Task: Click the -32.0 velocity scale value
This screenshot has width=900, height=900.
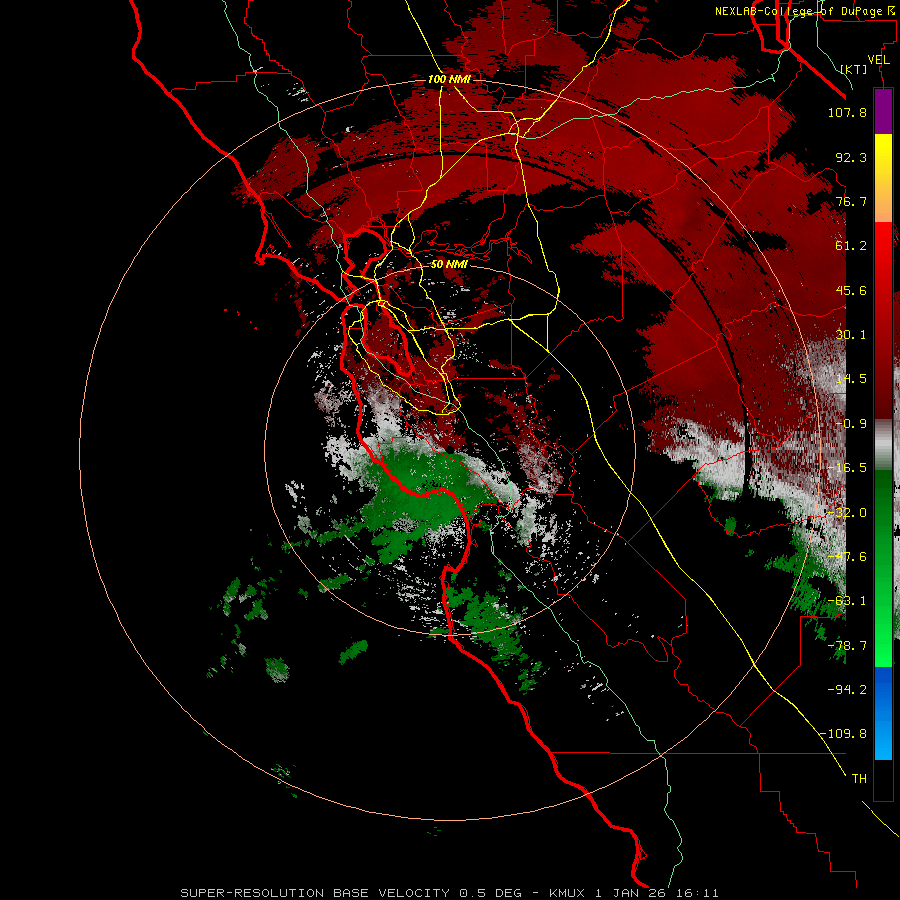Action: [847, 513]
